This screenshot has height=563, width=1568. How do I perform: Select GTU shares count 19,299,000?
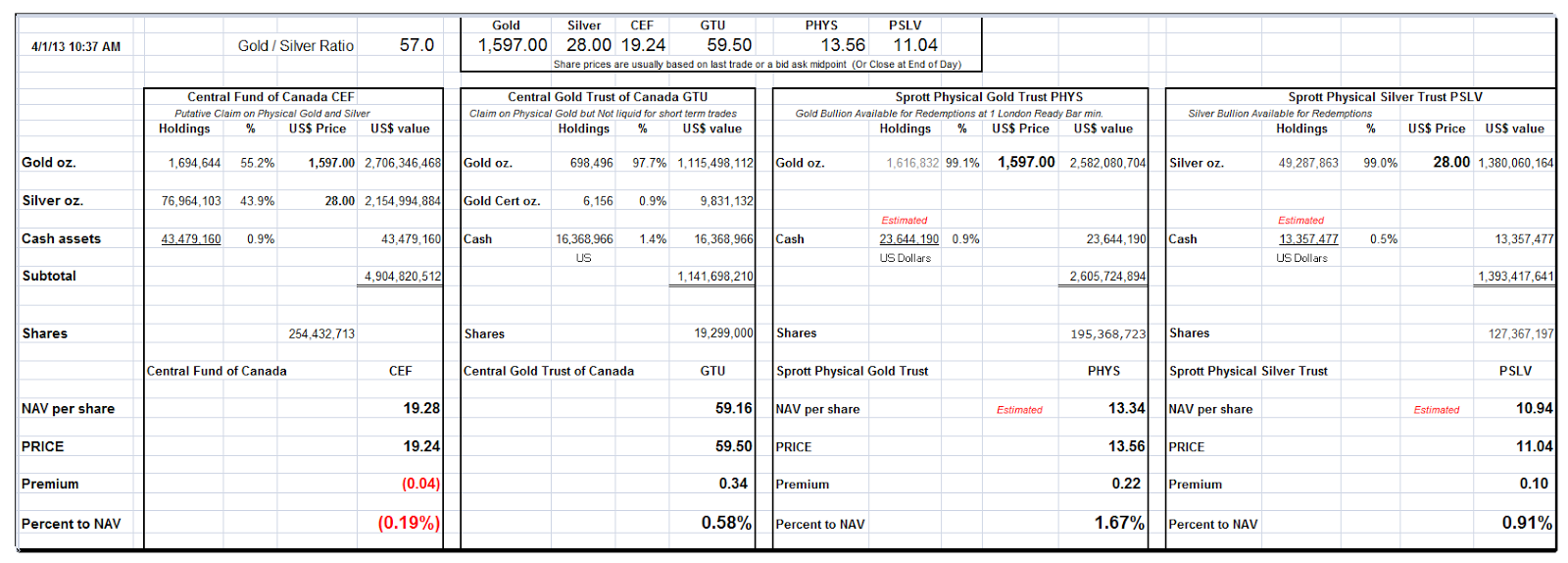click(724, 333)
